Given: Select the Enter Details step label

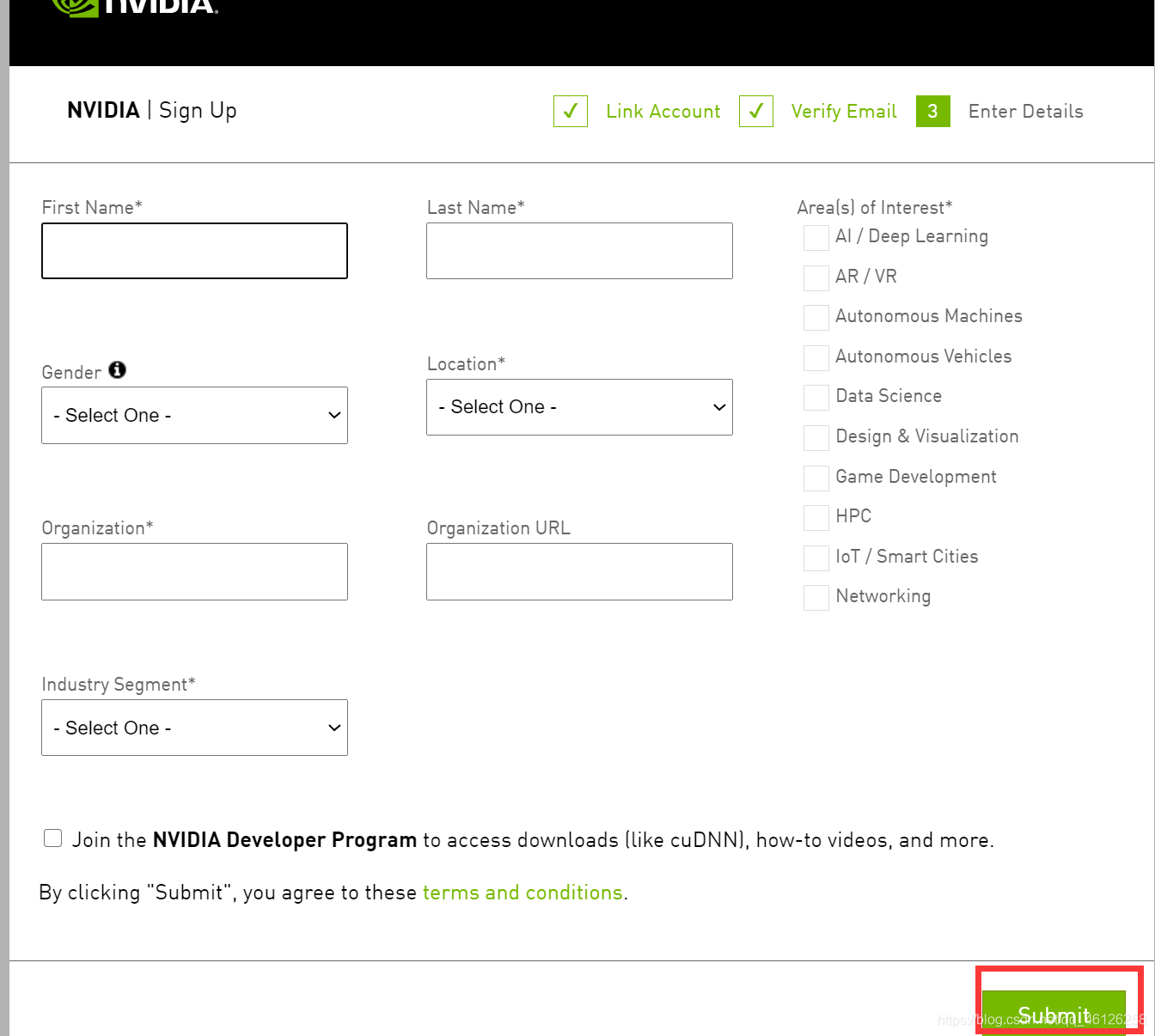Looking at the screenshot, I should coord(1026,112).
